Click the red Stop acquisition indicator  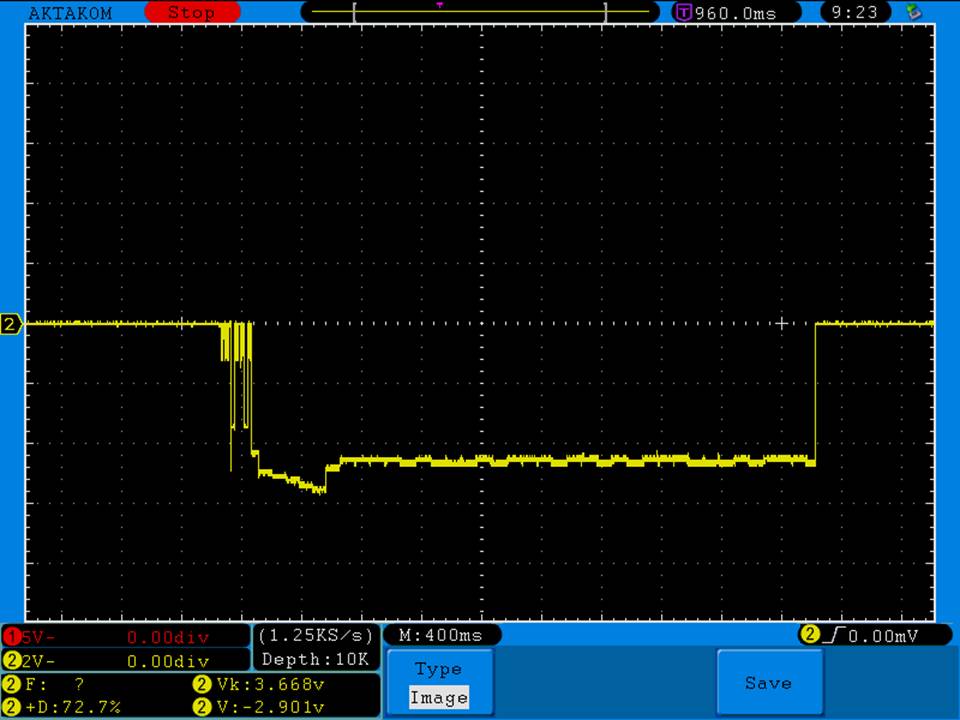[192, 13]
